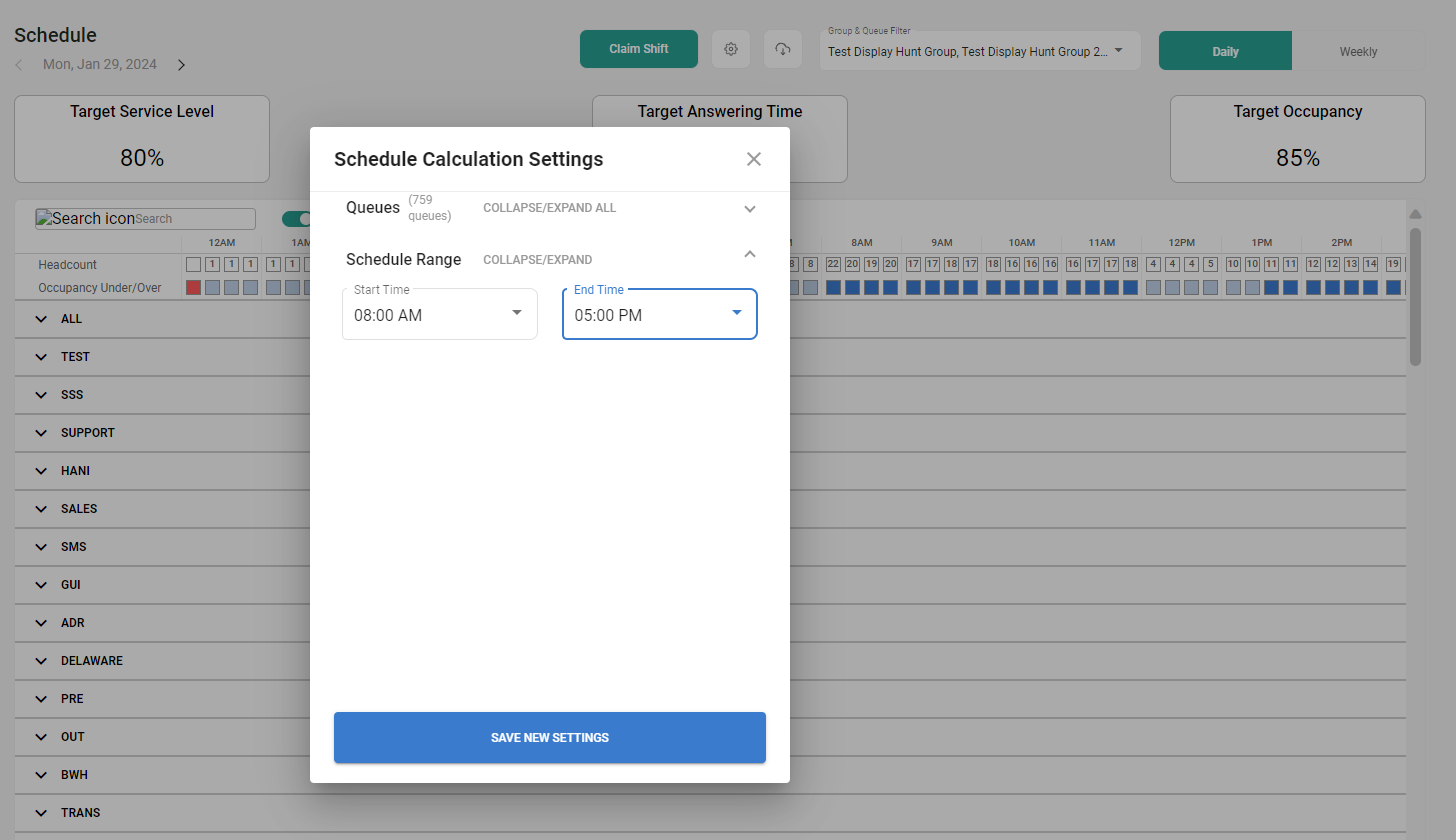The width and height of the screenshot is (1456, 840).
Task: Open schedule settings gear icon
Action: 731,49
